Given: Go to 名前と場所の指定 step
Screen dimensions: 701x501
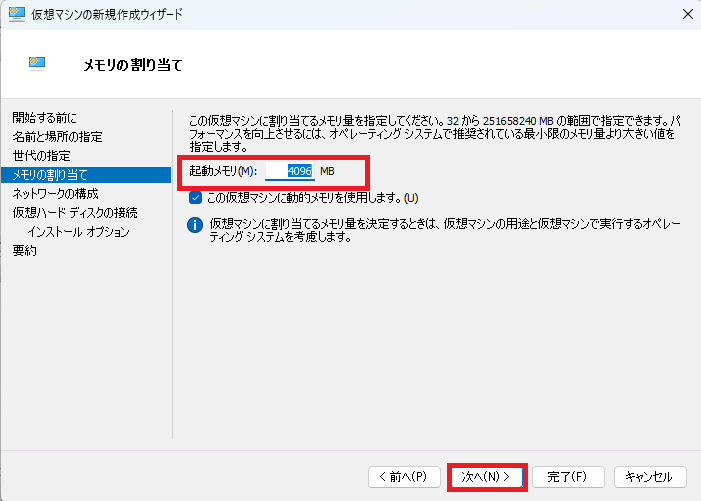Looking at the screenshot, I should [x=58, y=136].
